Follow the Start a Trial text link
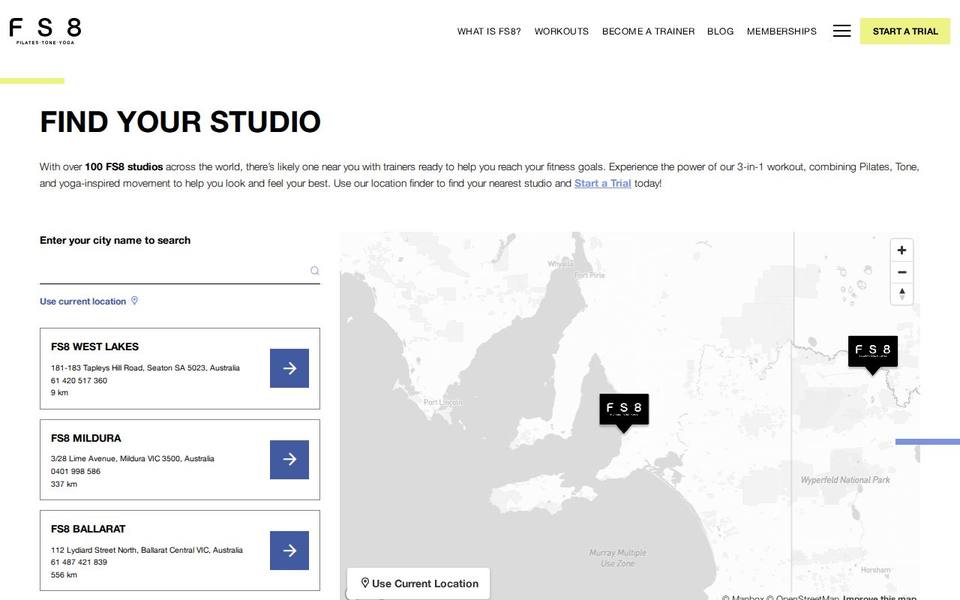The image size is (960, 600). coord(602,183)
